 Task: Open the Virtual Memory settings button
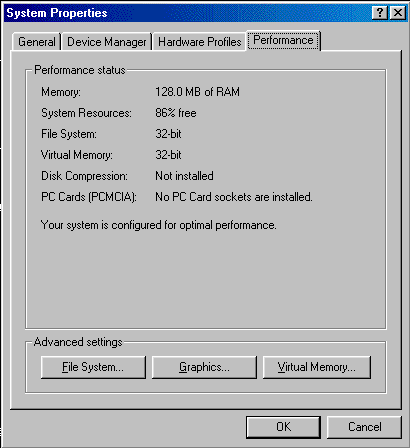317,367
